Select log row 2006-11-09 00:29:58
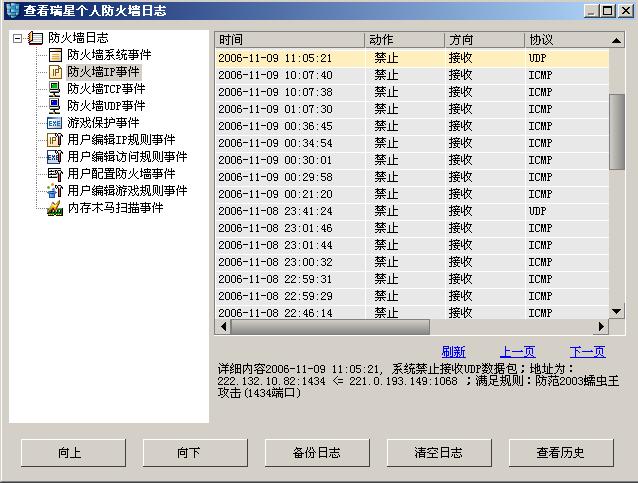 pyautogui.click(x=412, y=177)
